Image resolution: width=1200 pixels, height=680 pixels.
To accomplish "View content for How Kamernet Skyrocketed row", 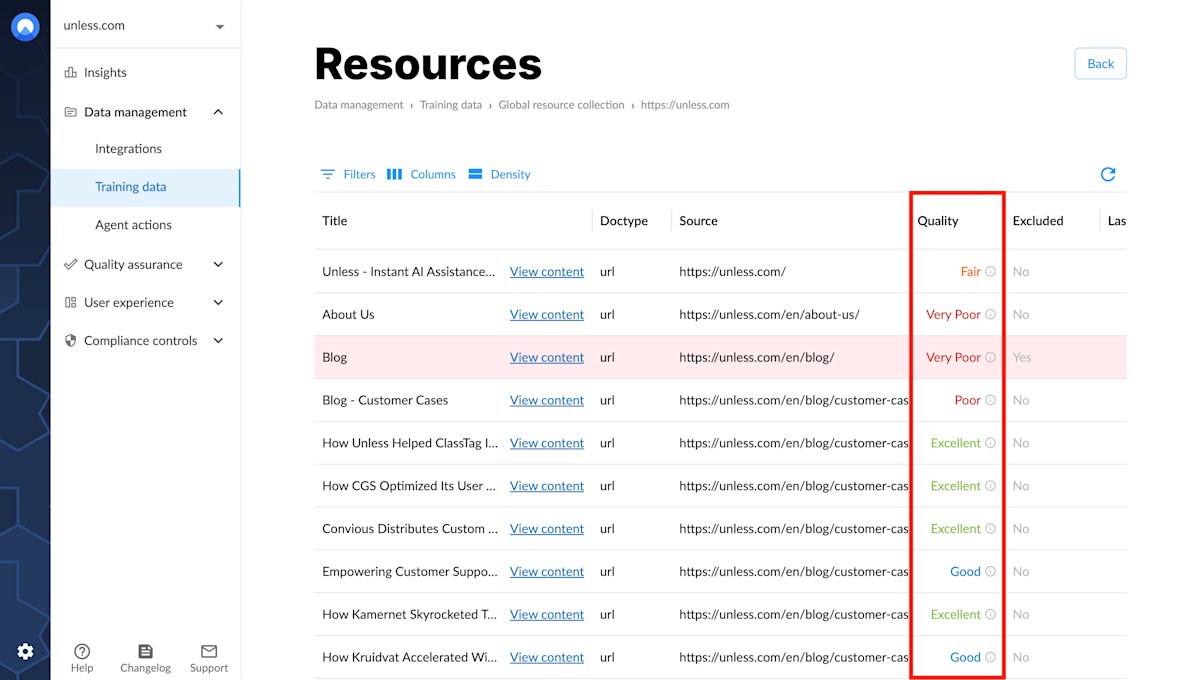I will tap(547, 614).
